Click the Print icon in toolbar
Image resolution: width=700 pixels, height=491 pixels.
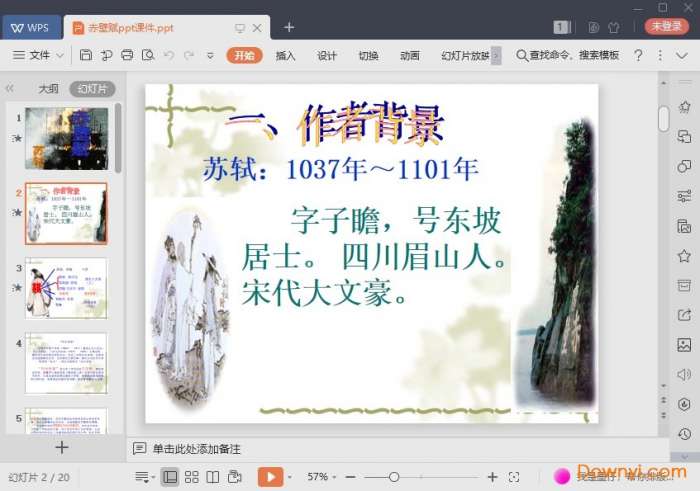point(127,55)
